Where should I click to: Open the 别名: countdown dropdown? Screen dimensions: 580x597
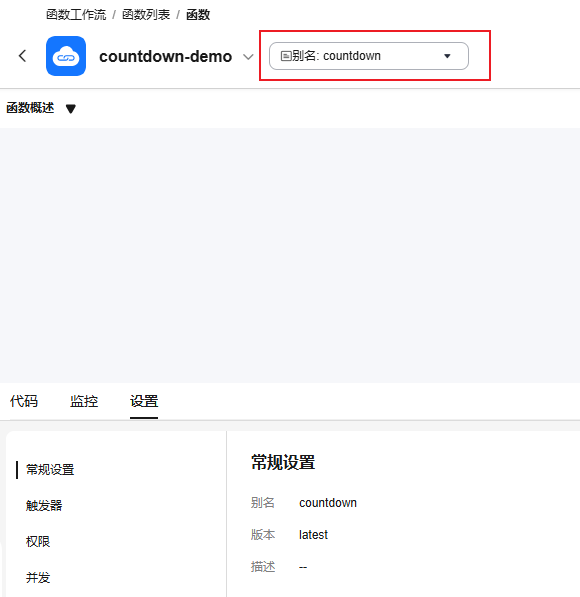[369, 56]
